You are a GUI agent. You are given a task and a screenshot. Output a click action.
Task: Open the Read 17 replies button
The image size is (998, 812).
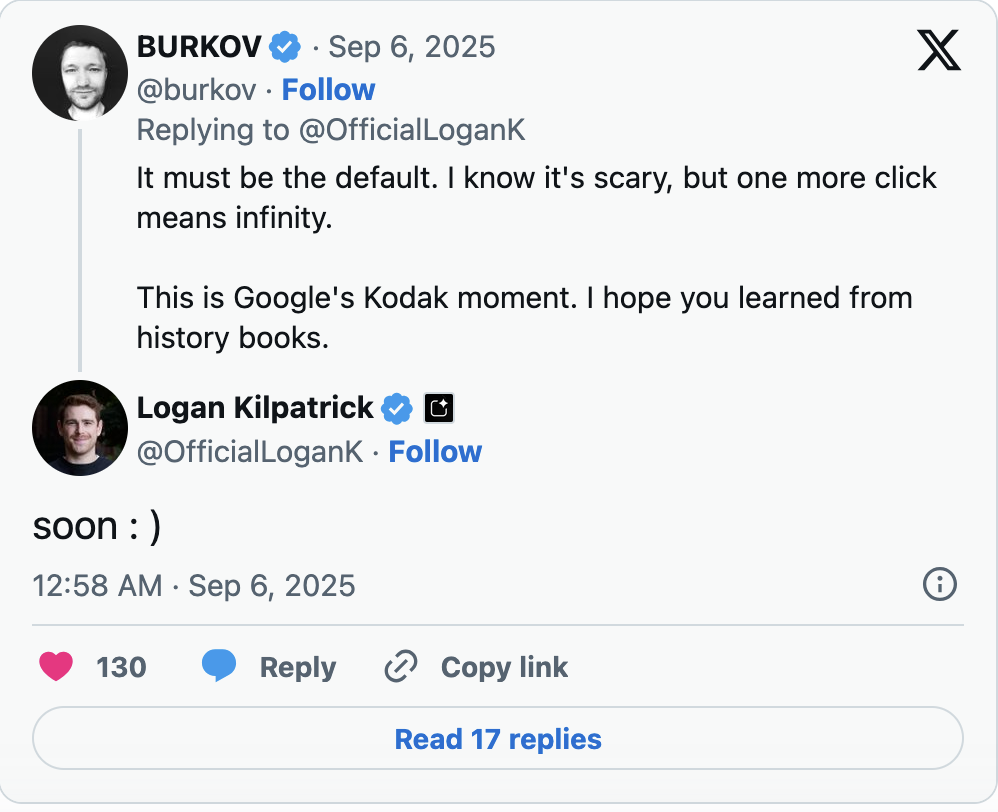pyautogui.click(x=498, y=740)
